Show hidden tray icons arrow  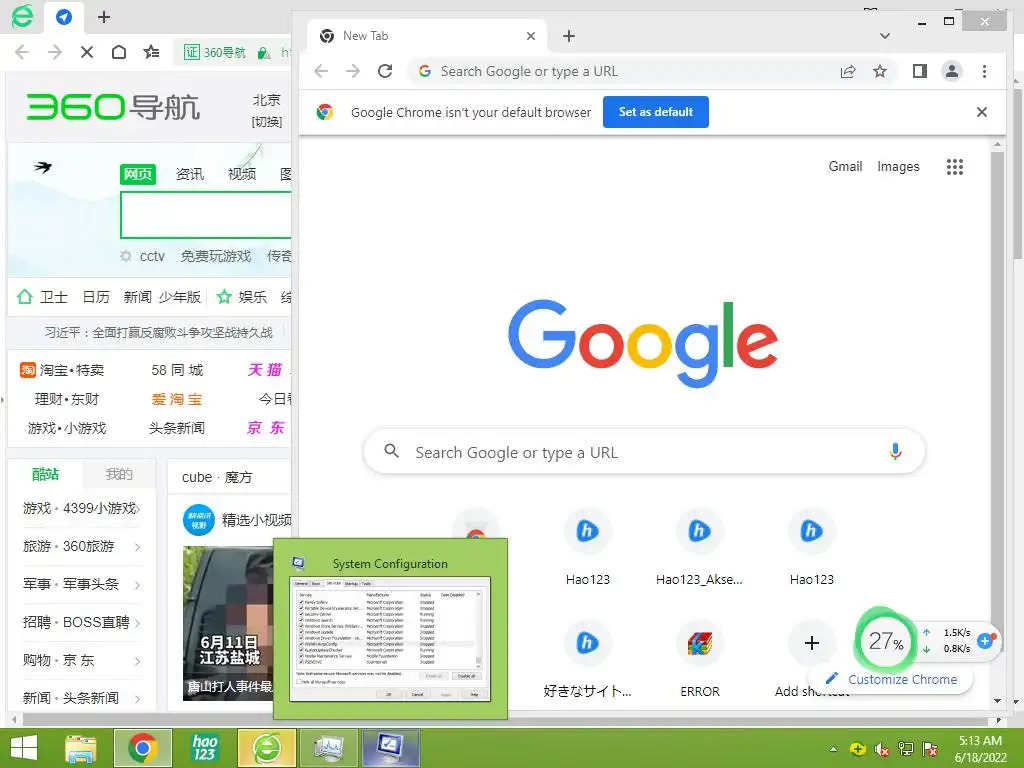[x=833, y=749]
